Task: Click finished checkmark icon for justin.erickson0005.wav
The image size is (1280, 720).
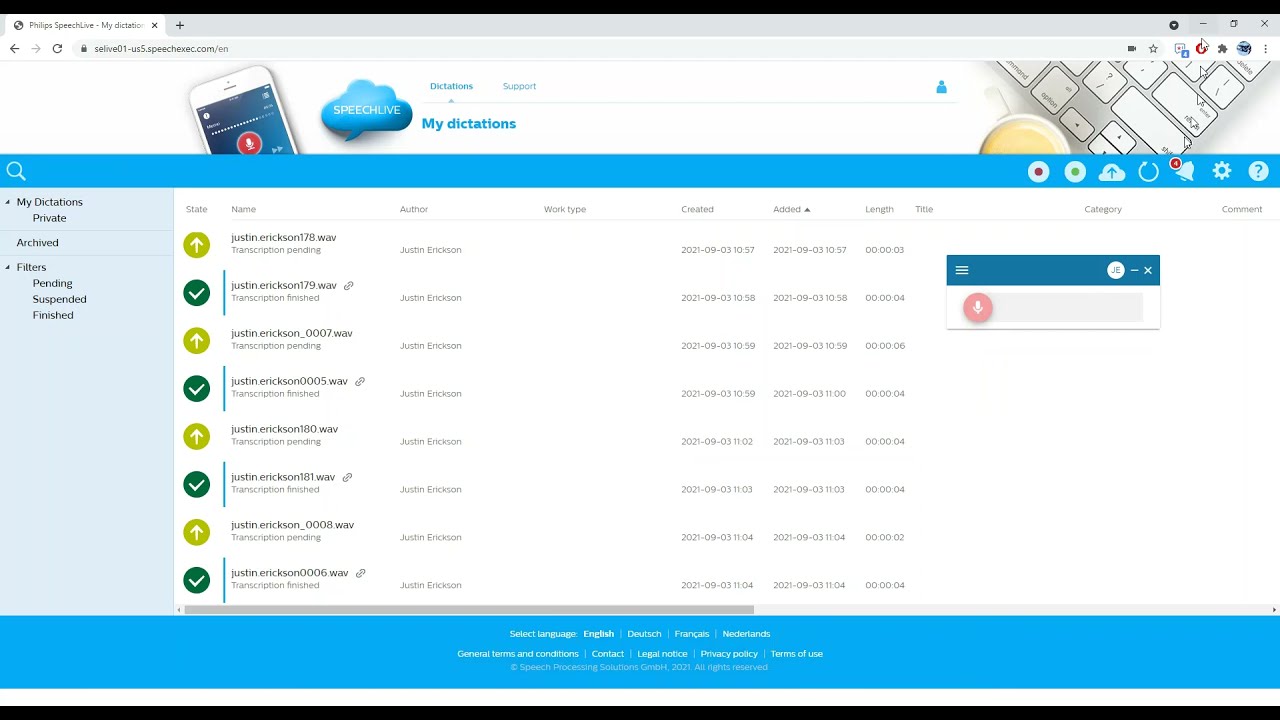Action: click(x=197, y=389)
